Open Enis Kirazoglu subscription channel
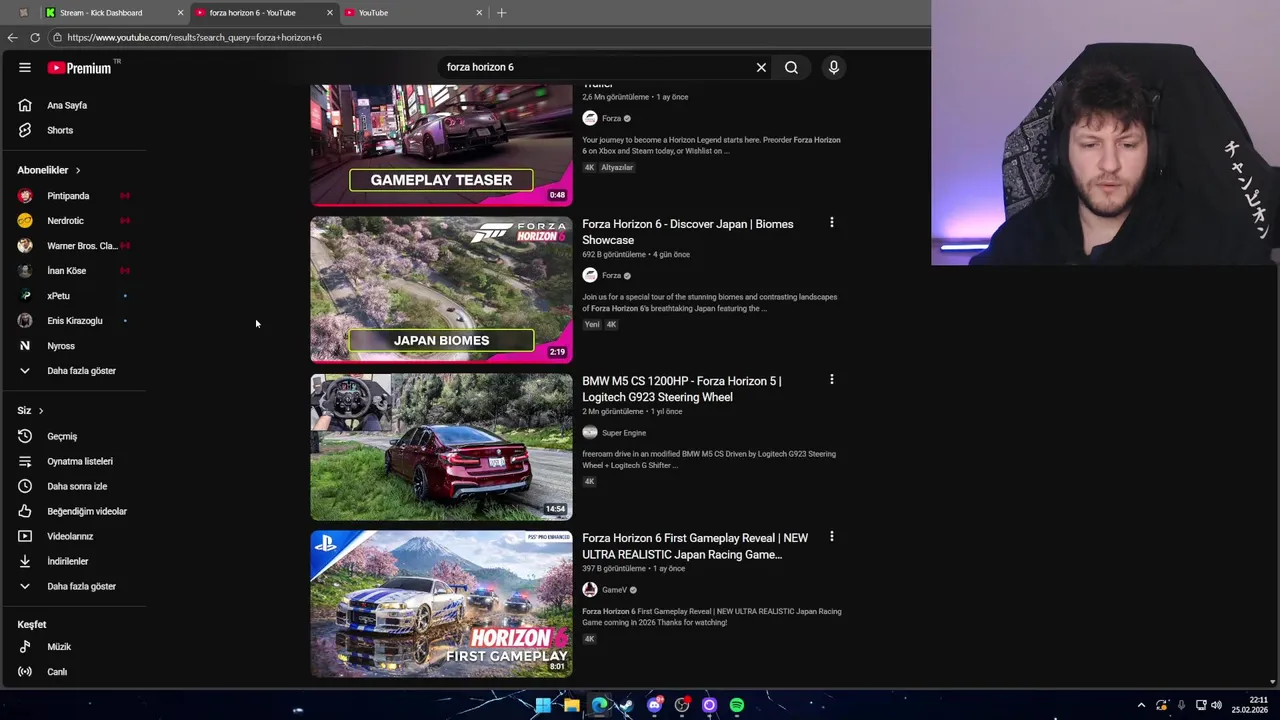The width and height of the screenshot is (1280, 720). pyautogui.click(x=74, y=321)
